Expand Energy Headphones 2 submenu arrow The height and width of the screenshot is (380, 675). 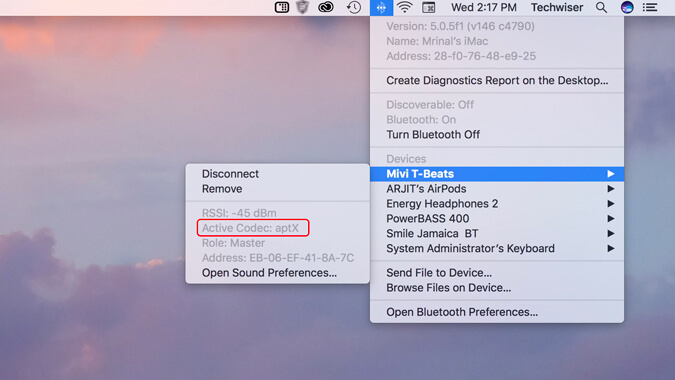point(610,204)
